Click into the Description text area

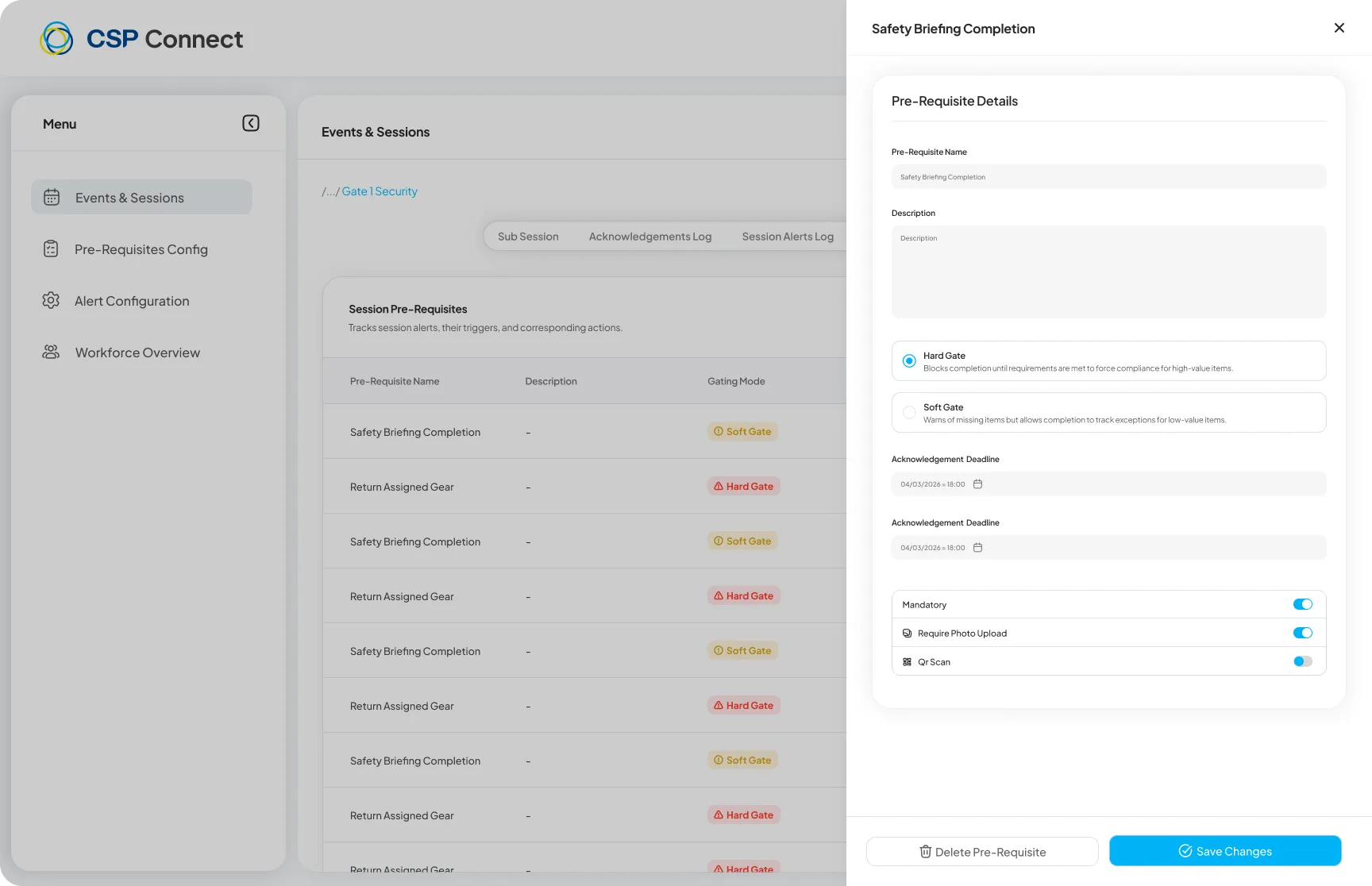coord(1108,272)
